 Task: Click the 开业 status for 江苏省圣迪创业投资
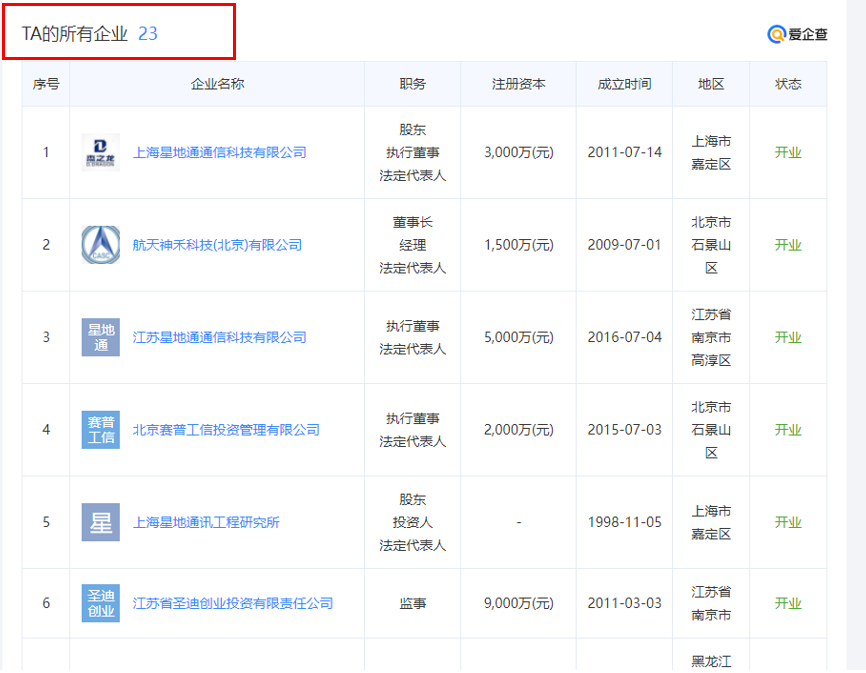pyautogui.click(x=788, y=603)
